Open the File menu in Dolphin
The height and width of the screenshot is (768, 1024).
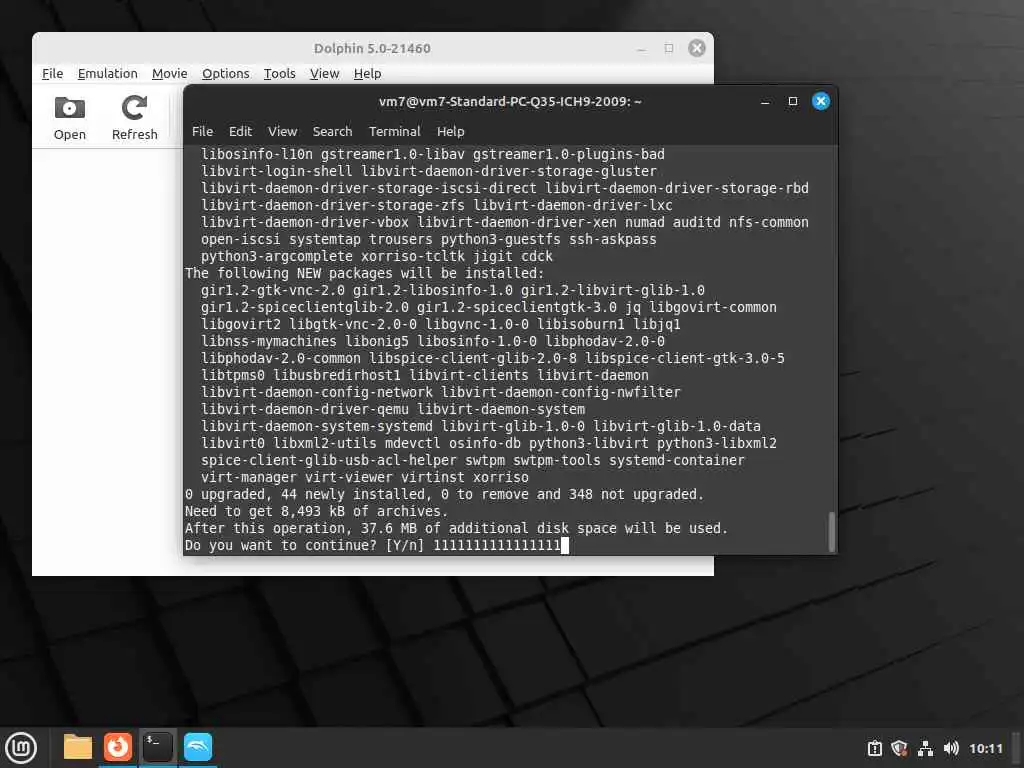[x=52, y=74]
